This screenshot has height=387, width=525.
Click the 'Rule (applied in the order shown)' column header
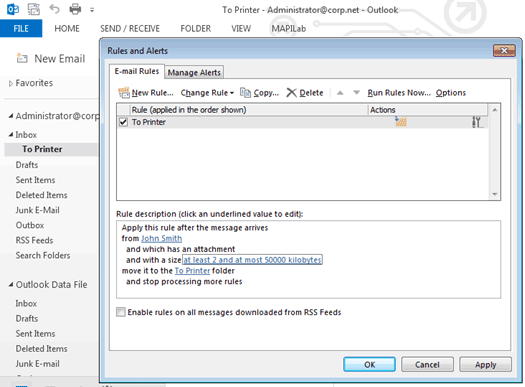(249, 110)
